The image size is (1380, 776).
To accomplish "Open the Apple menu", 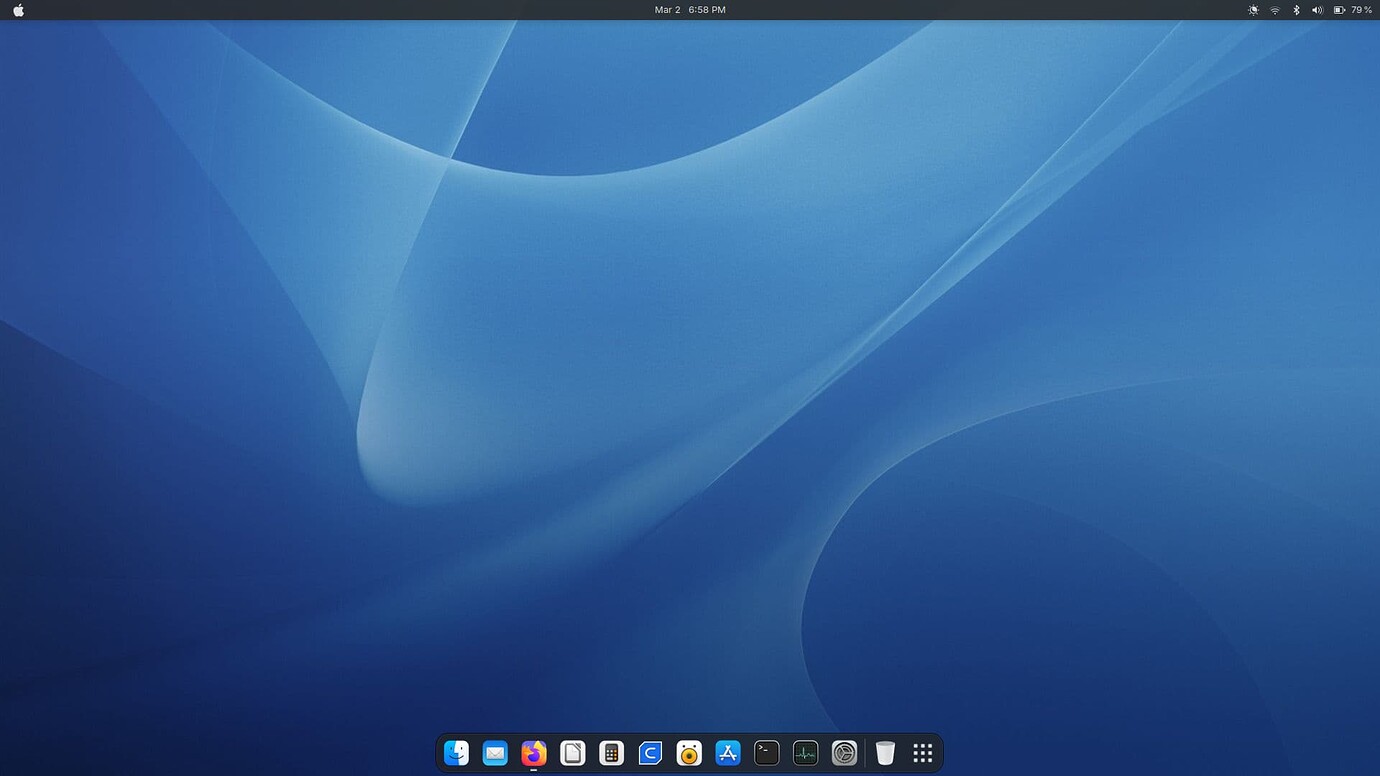I will [x=18, y=10].
